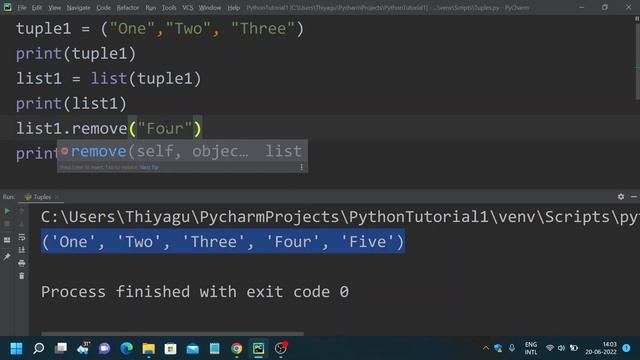Click the down arrow icon in Run console toolbar
This screenshot has width=640, height=360.
(22, 224)
